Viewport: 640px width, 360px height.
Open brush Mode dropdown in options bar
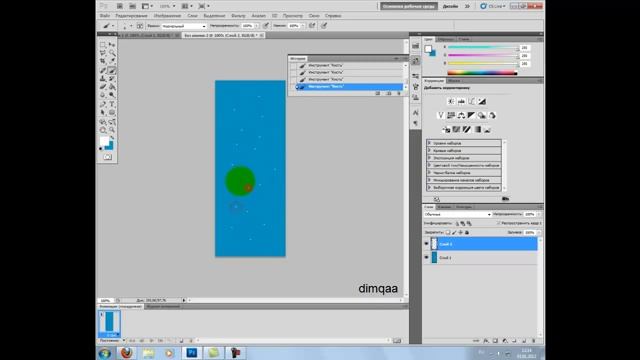(x=184, y=26)
